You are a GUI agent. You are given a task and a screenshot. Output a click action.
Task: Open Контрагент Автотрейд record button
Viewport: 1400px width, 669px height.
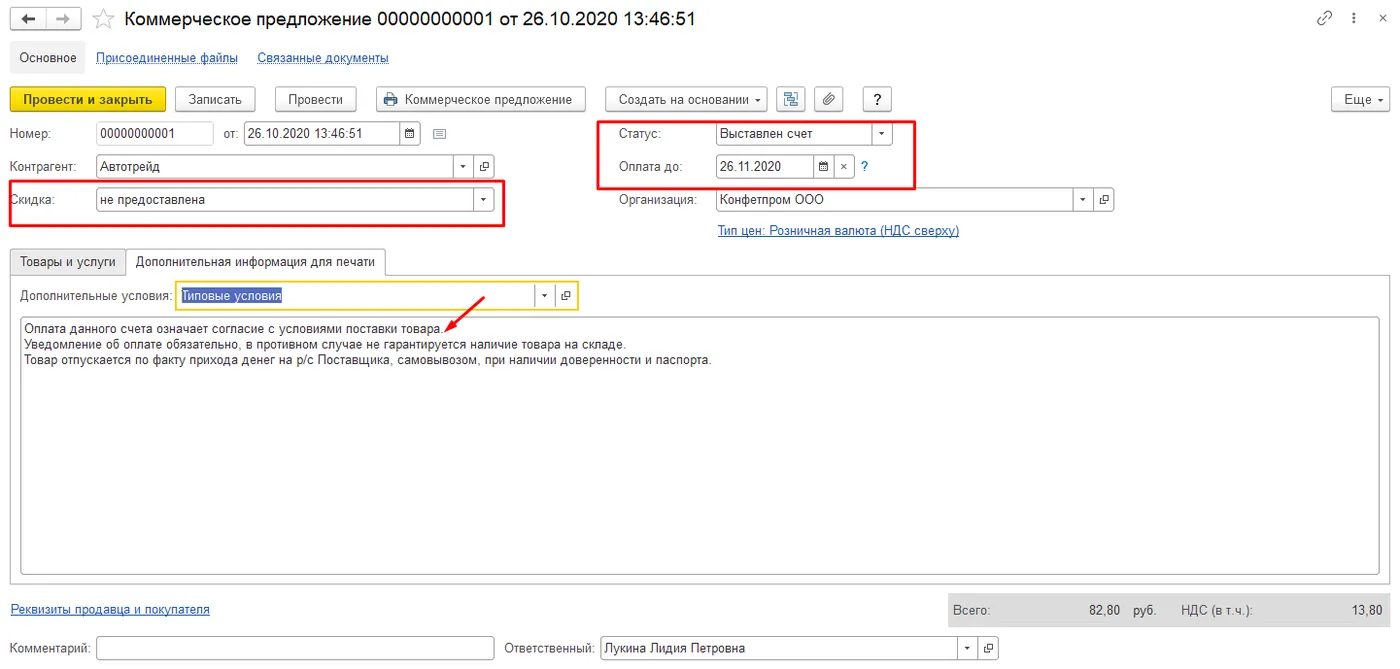[484, 166]
